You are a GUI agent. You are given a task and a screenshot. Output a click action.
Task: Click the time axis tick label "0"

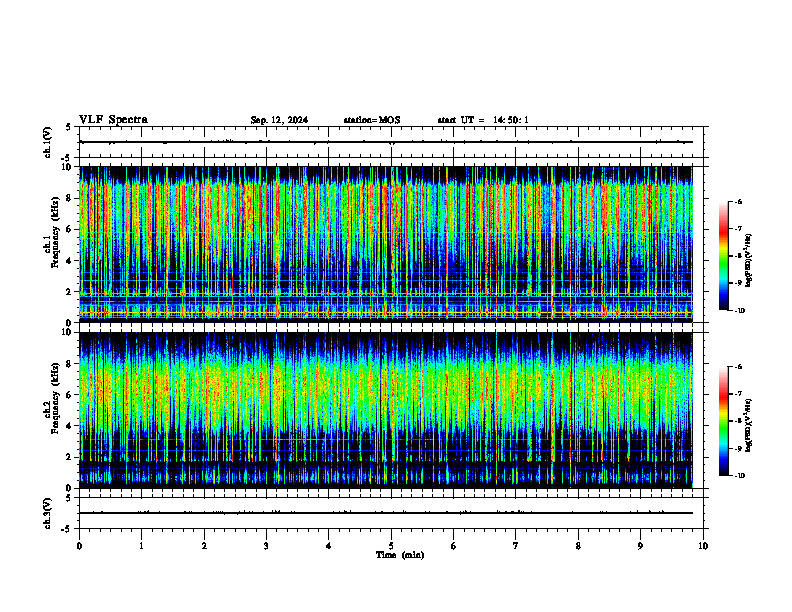tap(79, 546)
